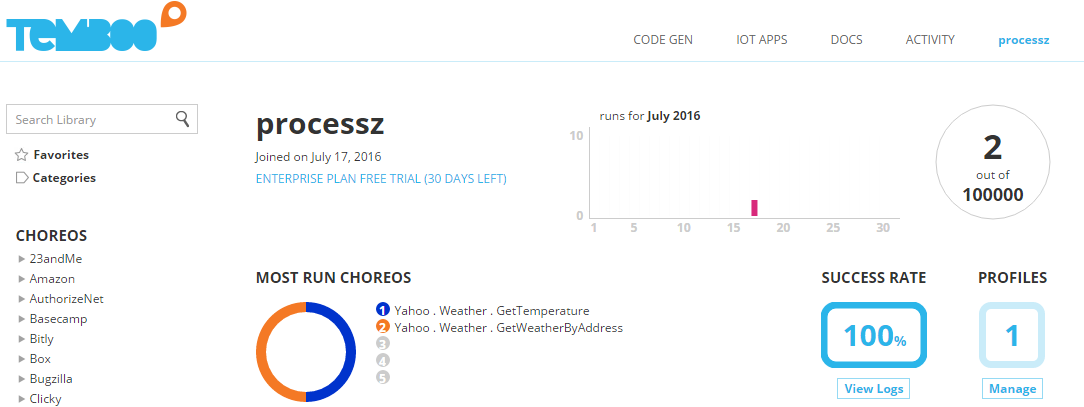
Task: Click the search magnifier icon
Action: pos(182,119)
